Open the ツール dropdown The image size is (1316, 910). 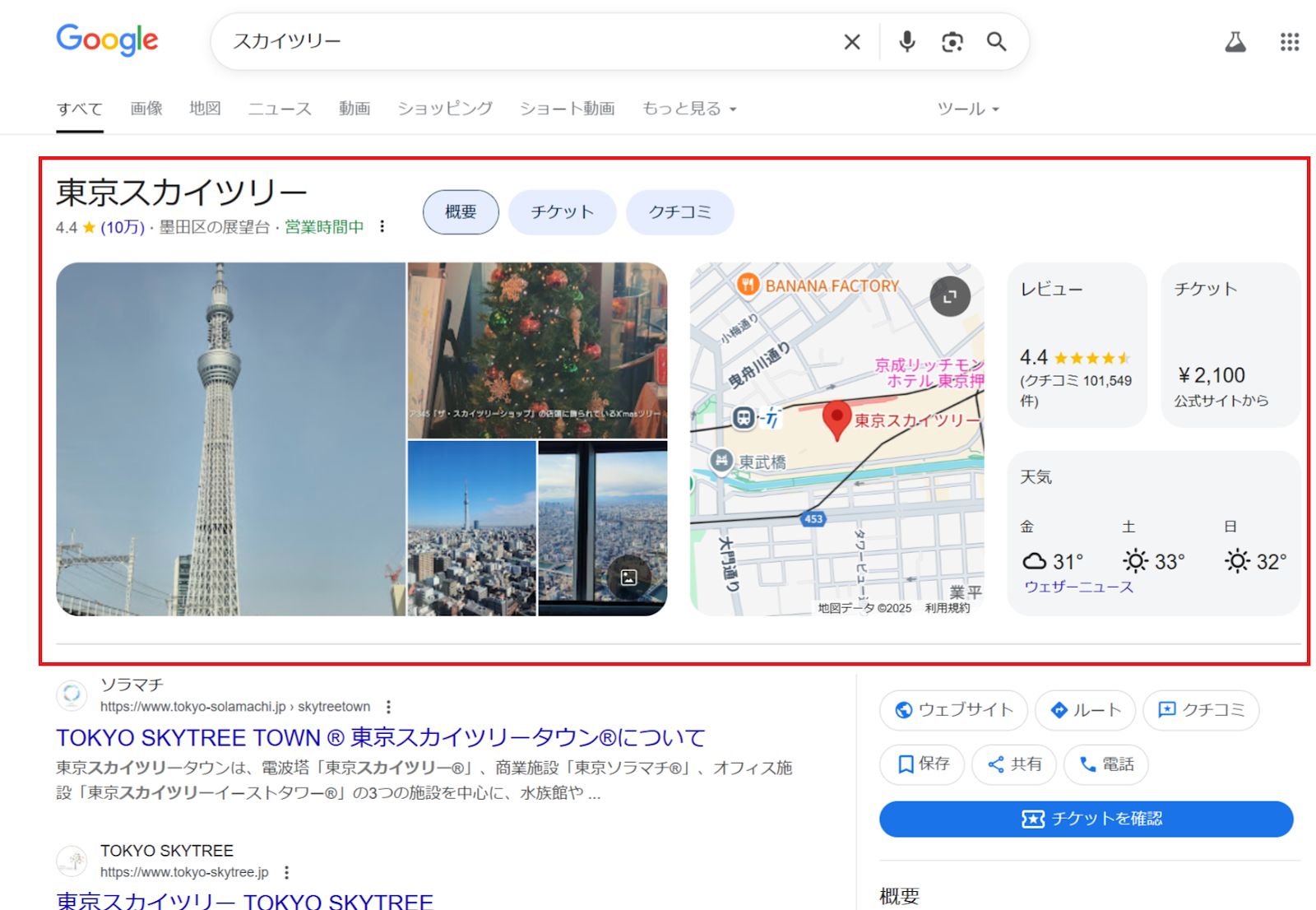pyautogui.click(x=968, y=109)
